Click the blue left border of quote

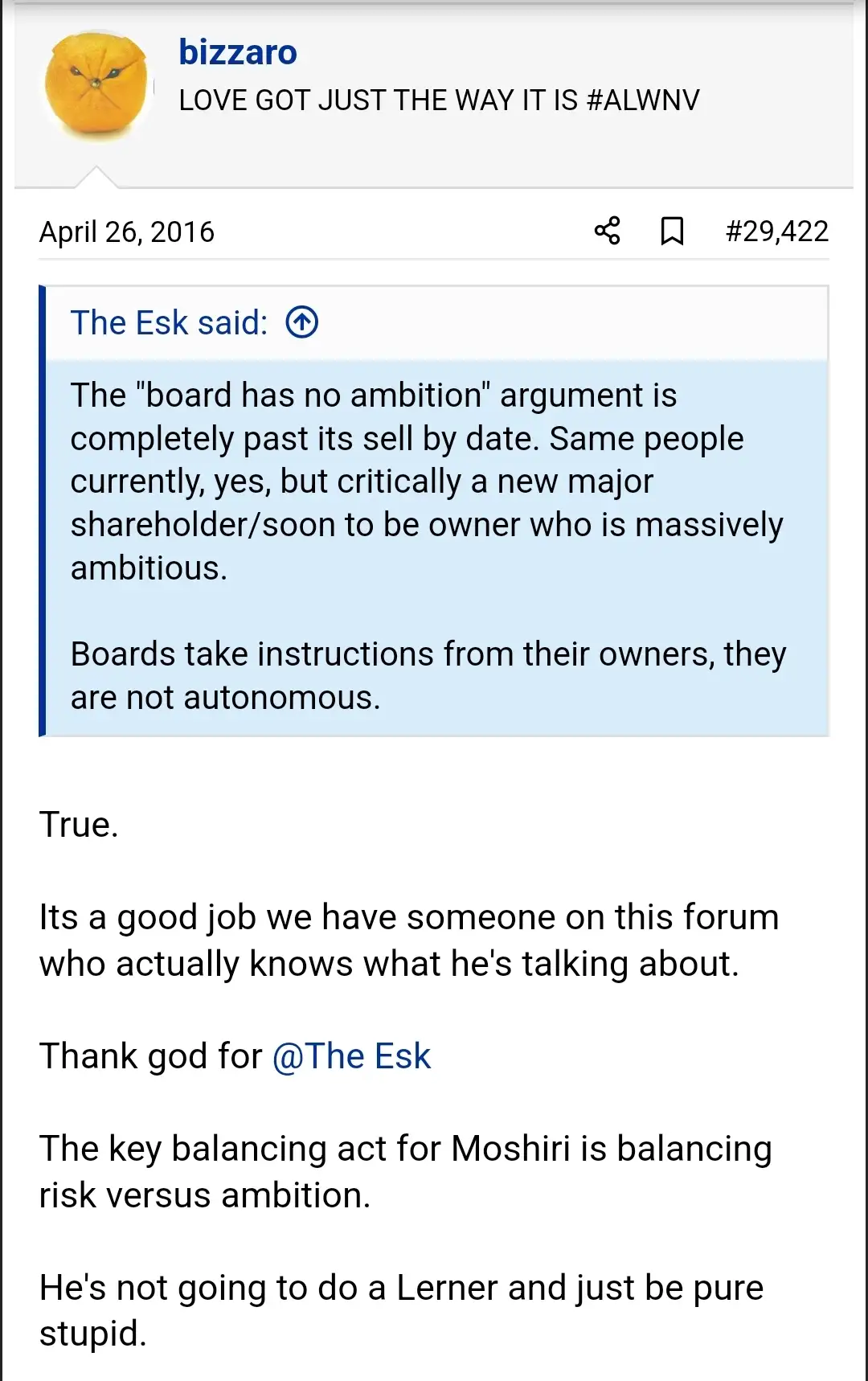click(43, 511)
